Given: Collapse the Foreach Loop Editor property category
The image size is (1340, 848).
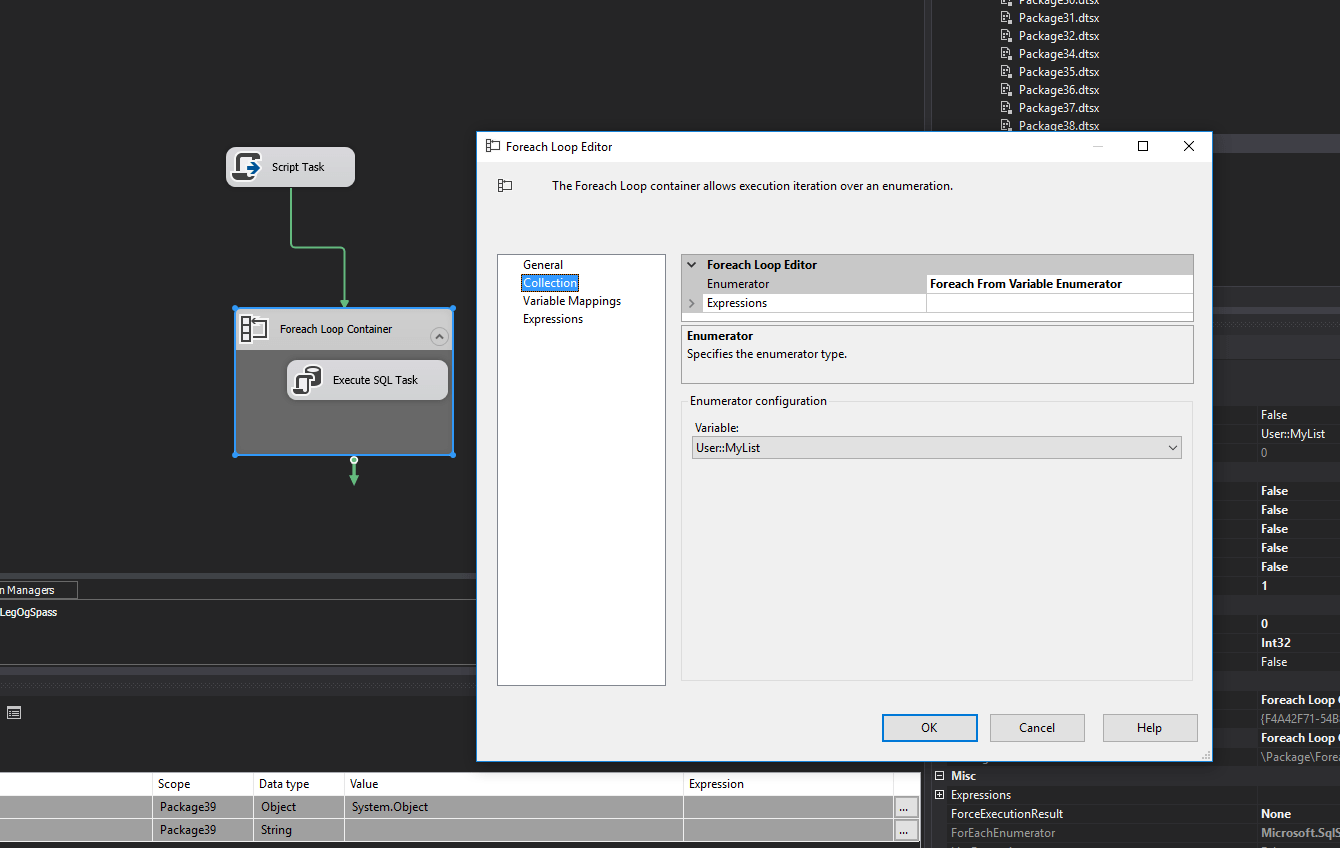Looking at the screenshot, I should point(691,265).
